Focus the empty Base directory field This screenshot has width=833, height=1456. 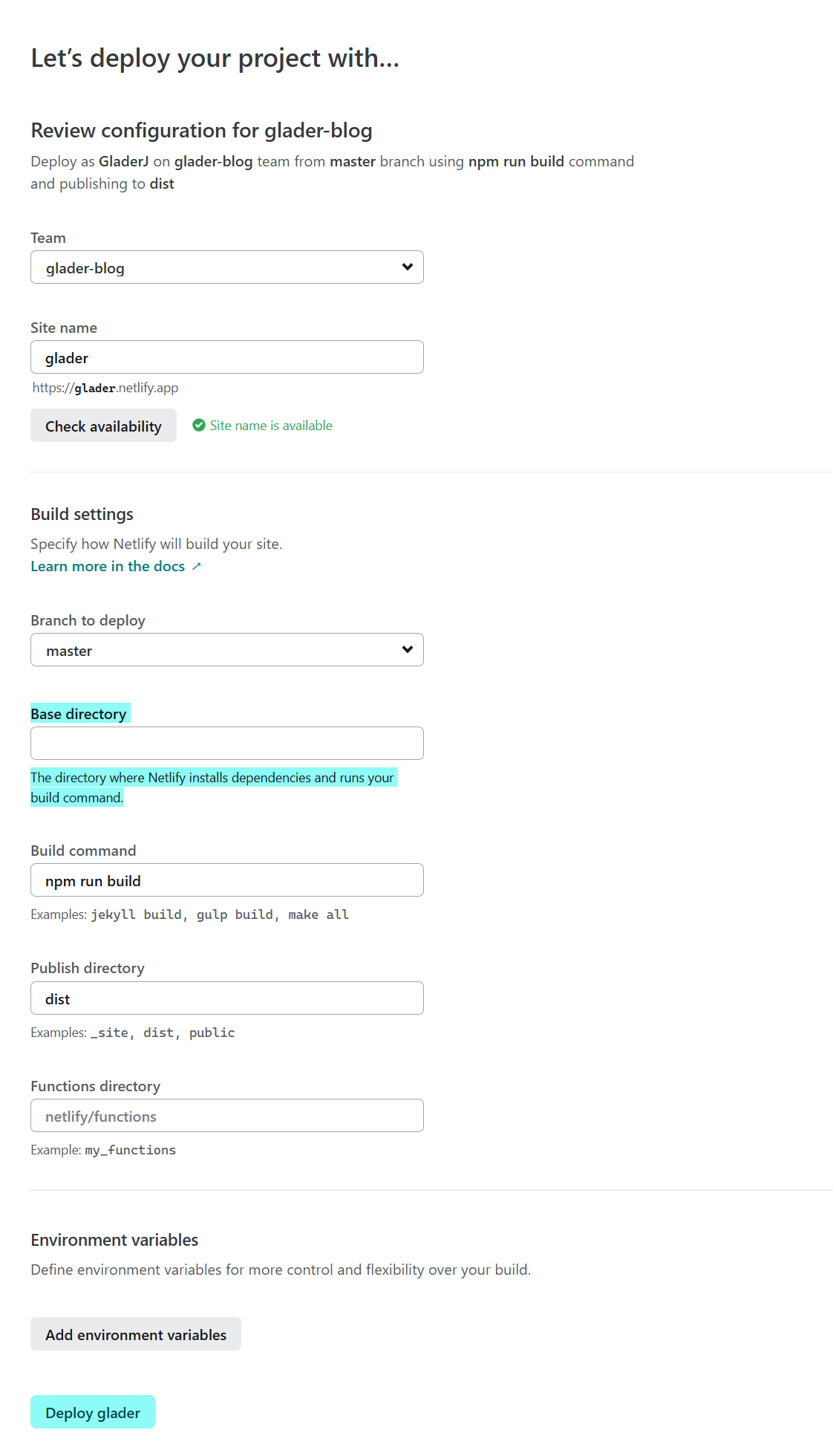226,743
